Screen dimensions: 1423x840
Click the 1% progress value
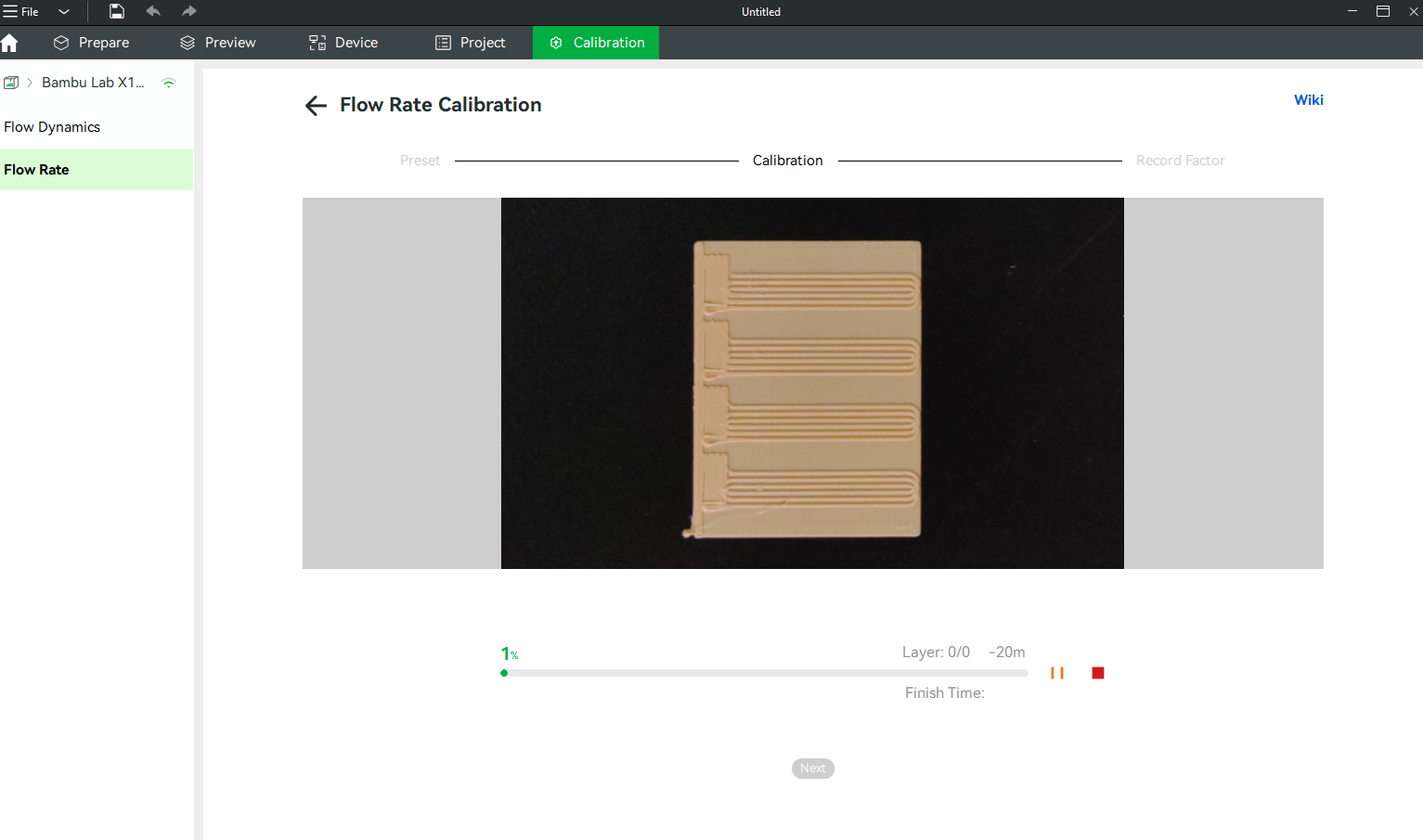(x=510, y=654)
